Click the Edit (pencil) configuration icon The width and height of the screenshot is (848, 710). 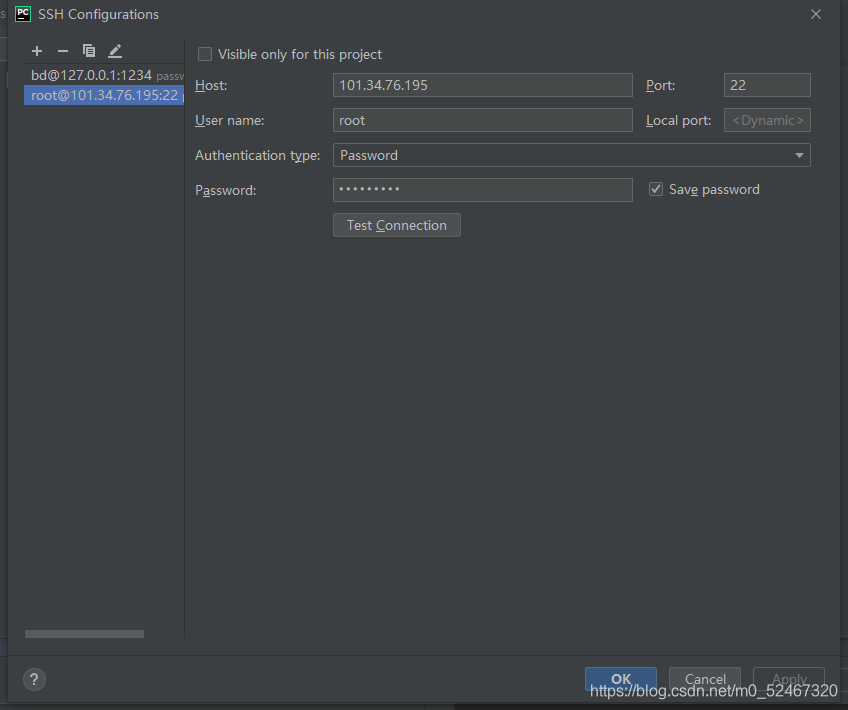tap(115, 51)
